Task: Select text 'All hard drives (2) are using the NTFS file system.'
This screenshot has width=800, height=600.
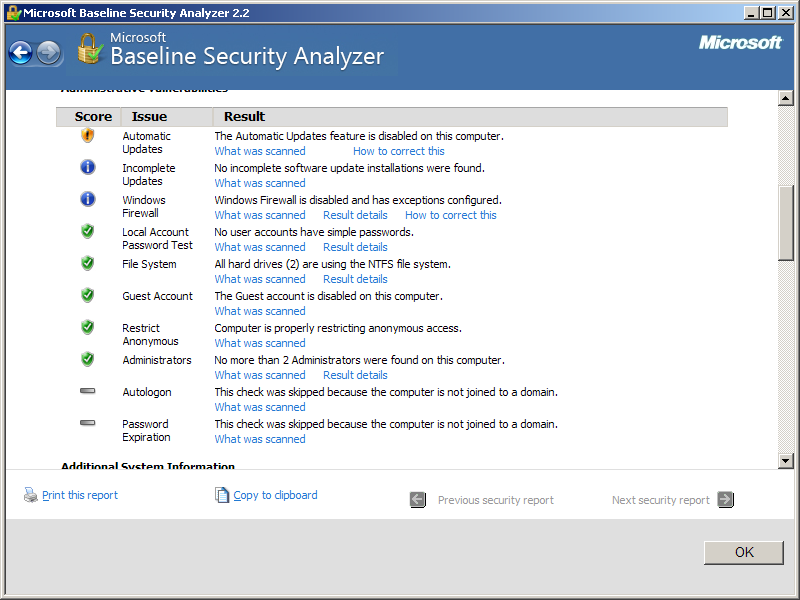Action: pos(333,264)
